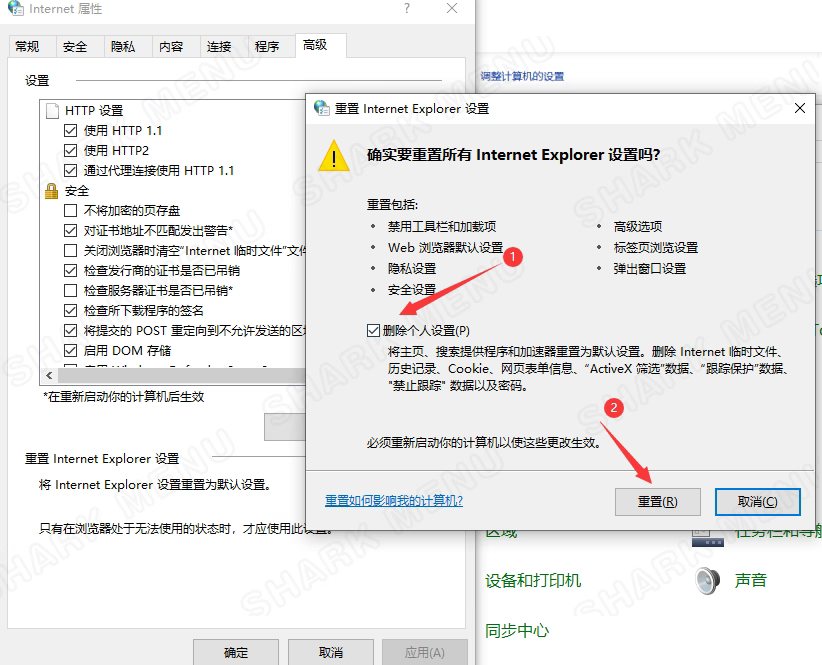Toggle 检查所下载程序的签名 checkbox
822x665 pixels.
(x=70, y=310)
